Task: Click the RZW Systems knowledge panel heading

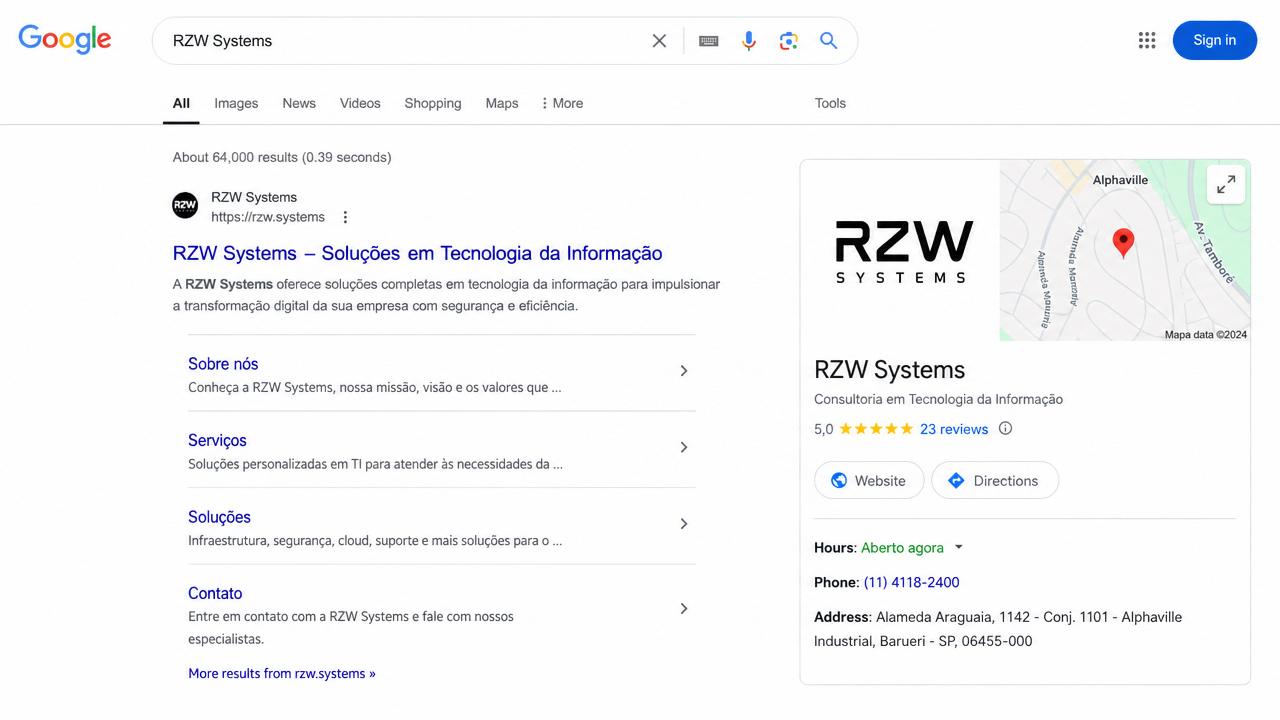Action: tap(890, 370)
